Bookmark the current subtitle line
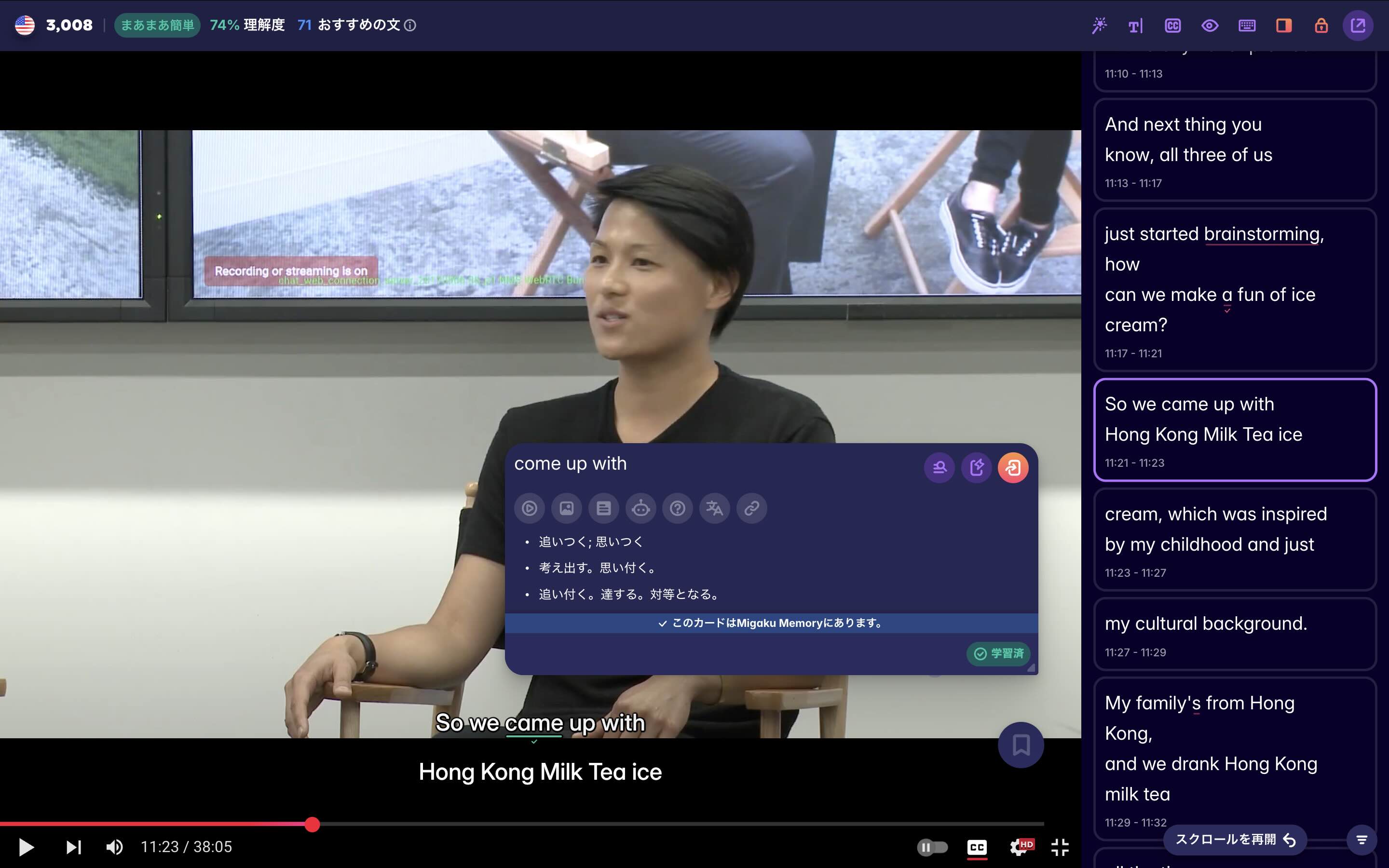 [x=1021, y=745]
